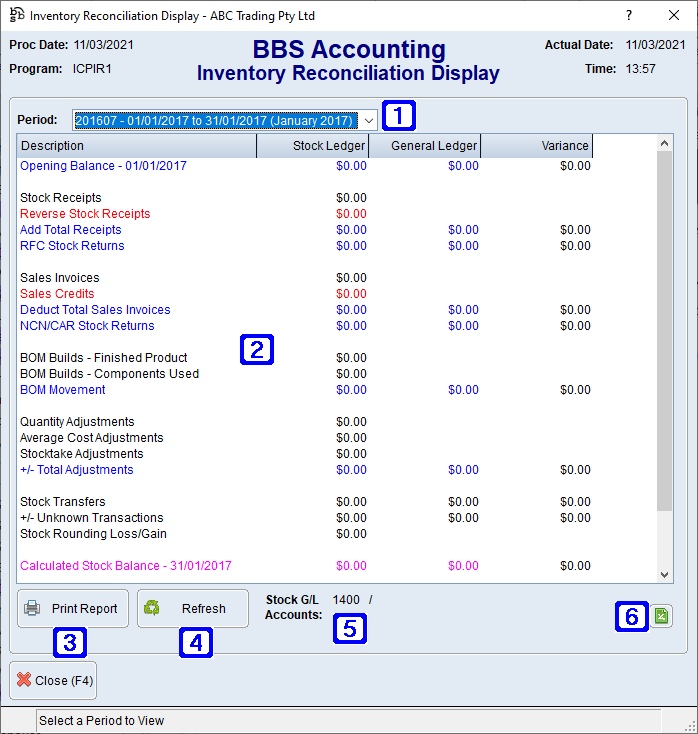Select the Deduct Total Sales Invoices row

click(305, 309)
